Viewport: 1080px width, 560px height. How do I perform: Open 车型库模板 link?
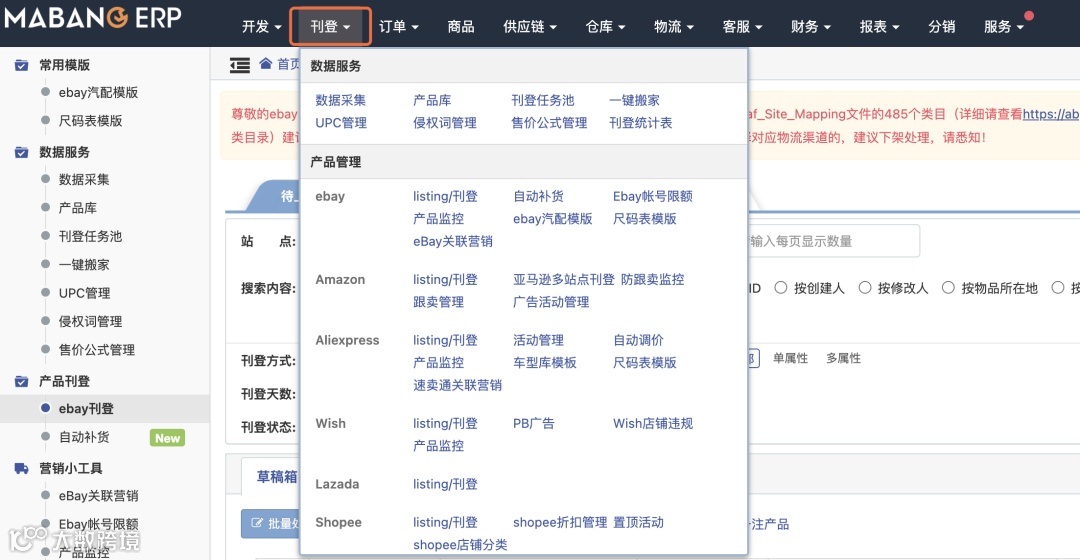(x=545, y=363)
